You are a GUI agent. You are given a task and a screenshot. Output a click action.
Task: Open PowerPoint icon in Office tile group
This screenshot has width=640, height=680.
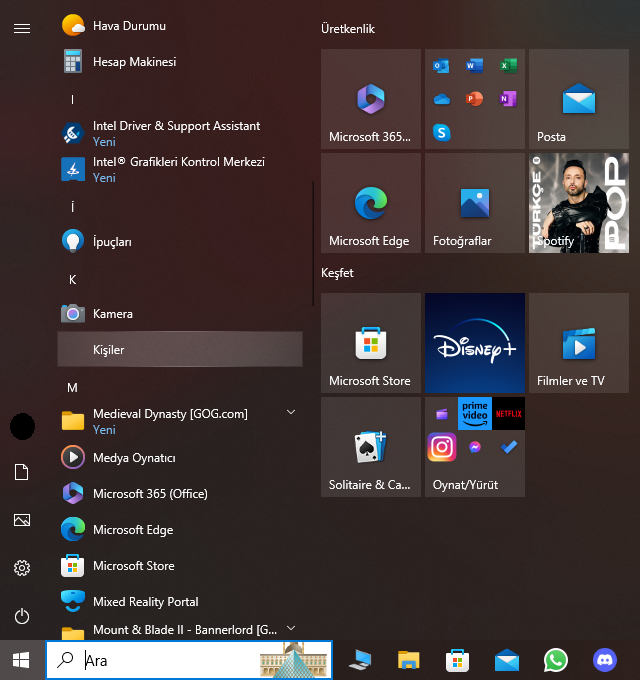tap(474, 99)
